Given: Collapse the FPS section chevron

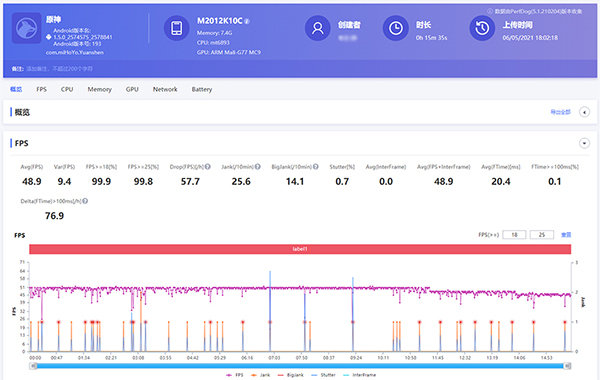Looking at the screenshot, I should 584,143.
